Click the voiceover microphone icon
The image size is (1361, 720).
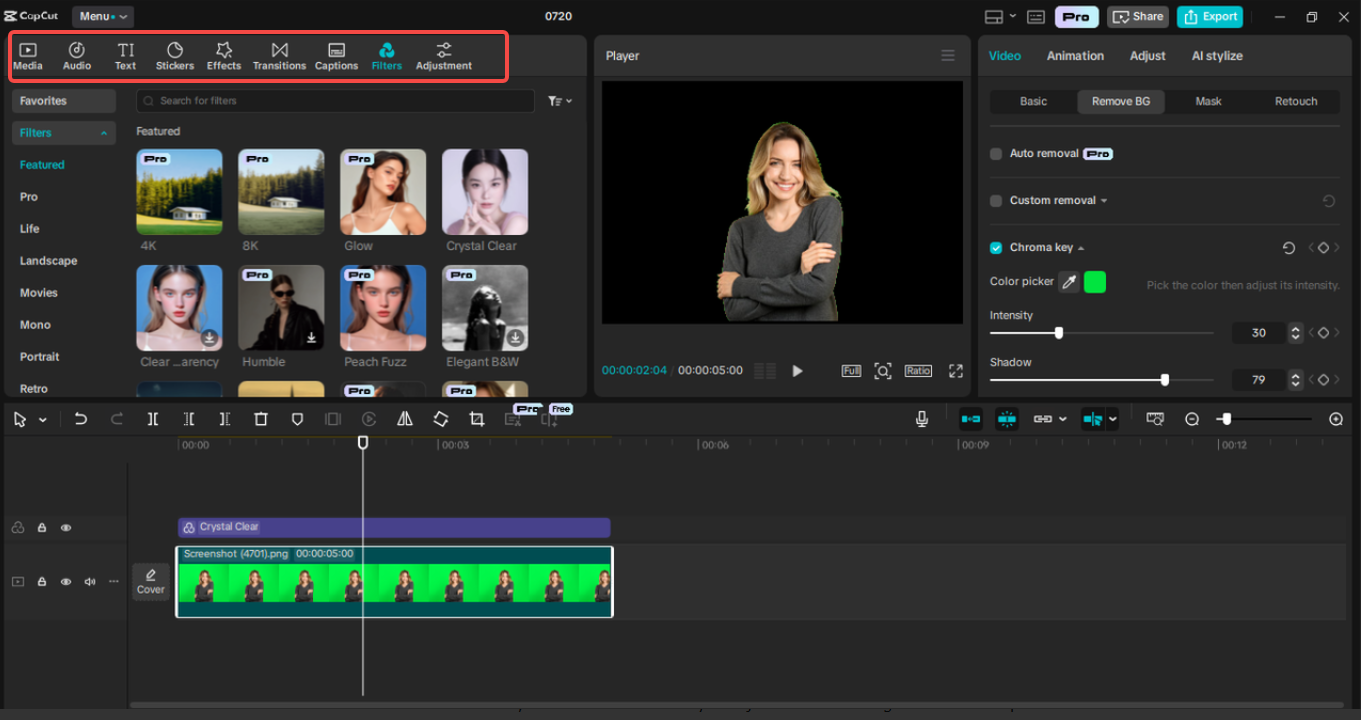(x=921, y=418)
